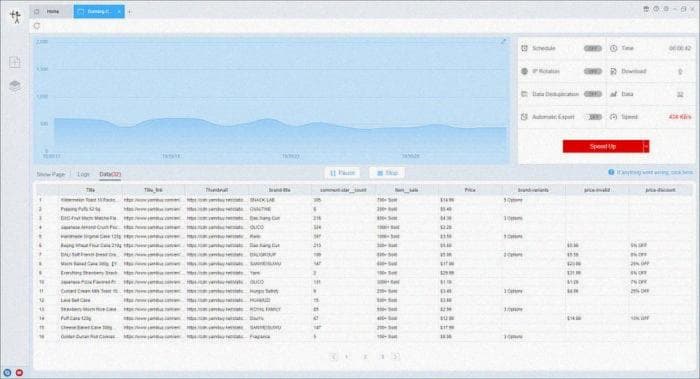The width and height of the screenshot is (700, 379).
Task: Click the Speed gauge icon
Action: [614, 117]
